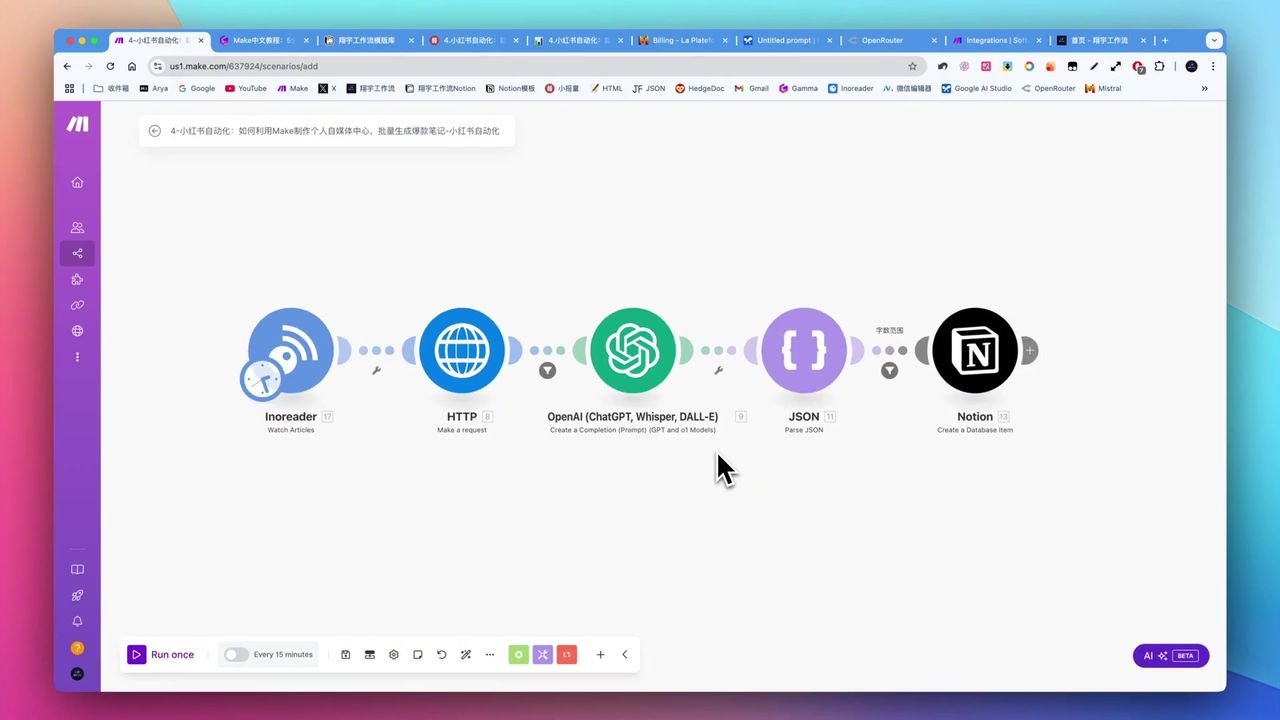Select the JSON Parse JSON module
The image size is (1280, 720).
pyautogui.click(x=803, y=350)
